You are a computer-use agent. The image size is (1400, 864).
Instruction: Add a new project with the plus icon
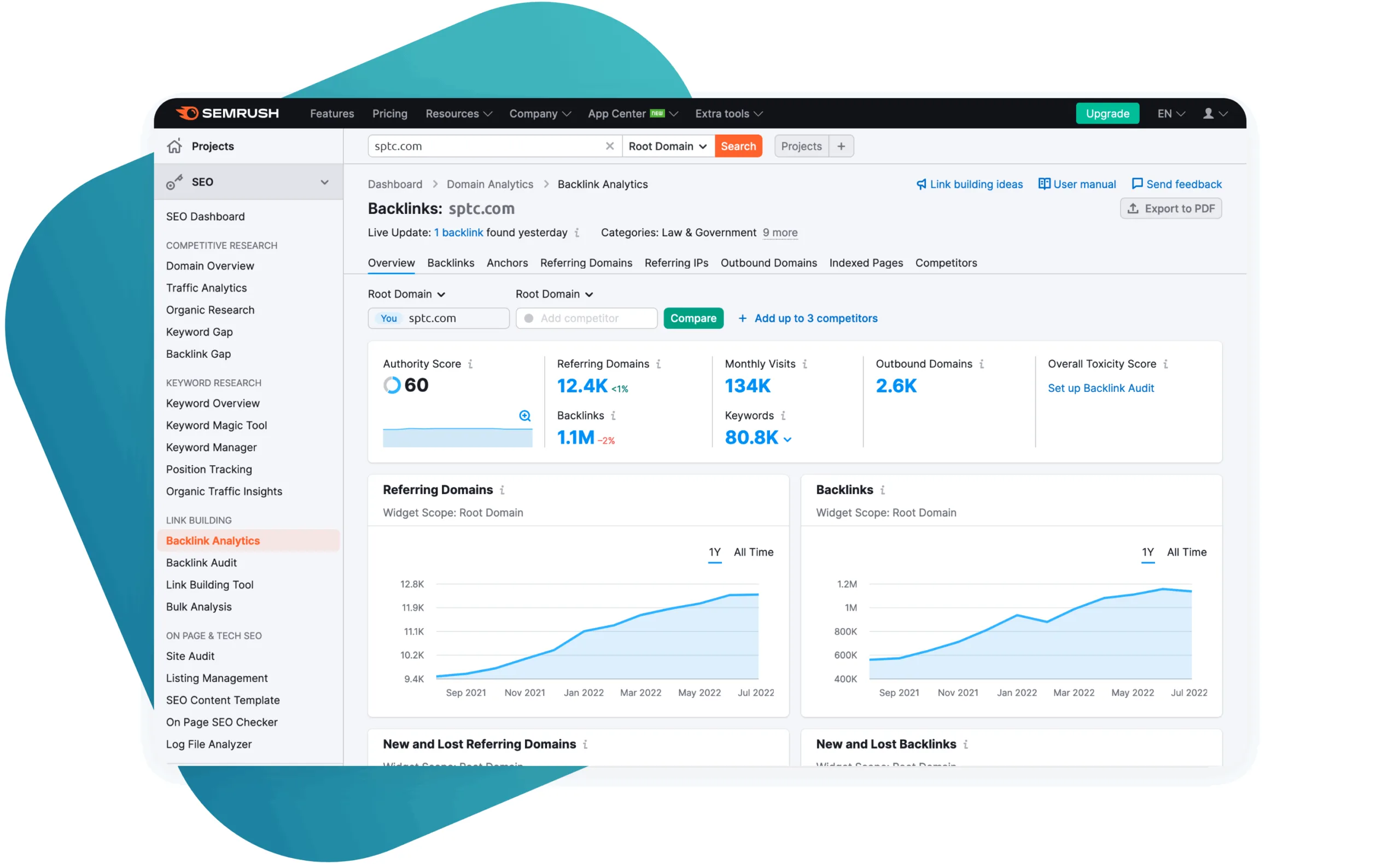[x=841, y=146]
